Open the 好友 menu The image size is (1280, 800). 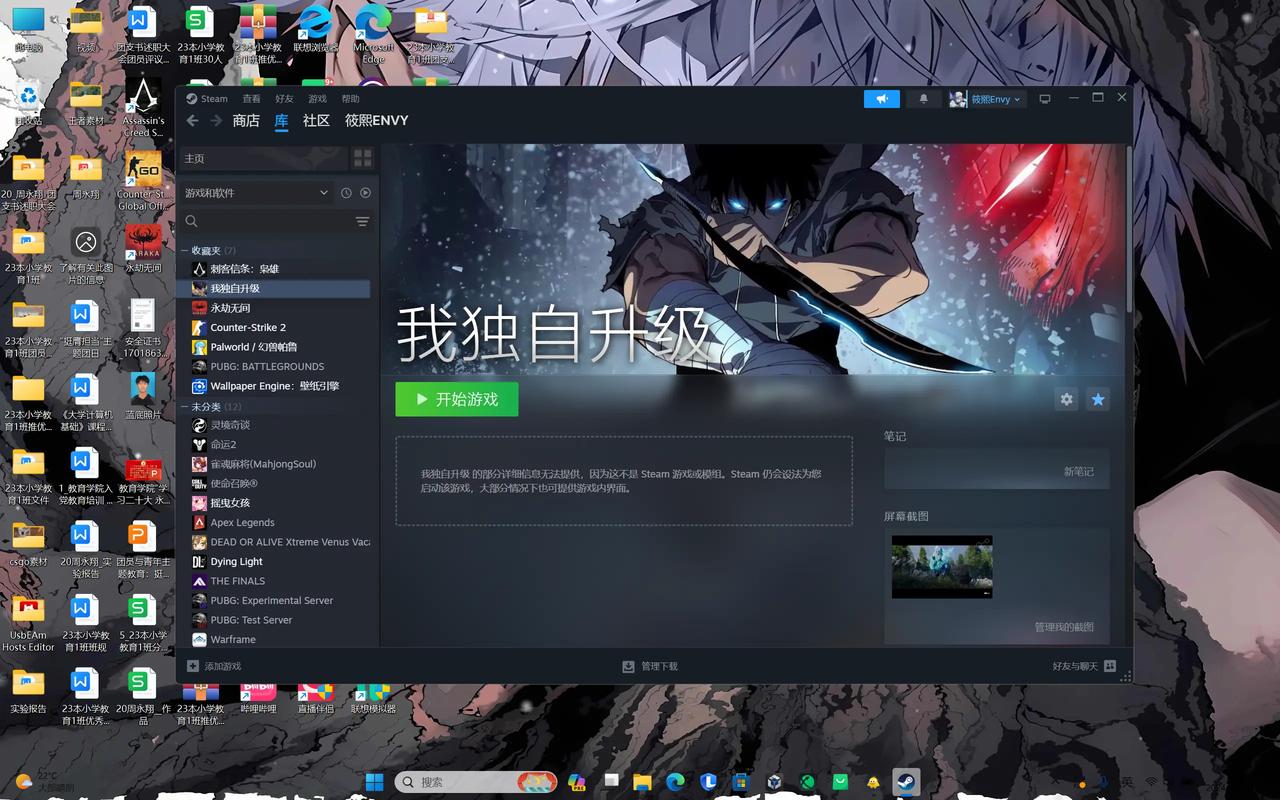coord(284,99)
